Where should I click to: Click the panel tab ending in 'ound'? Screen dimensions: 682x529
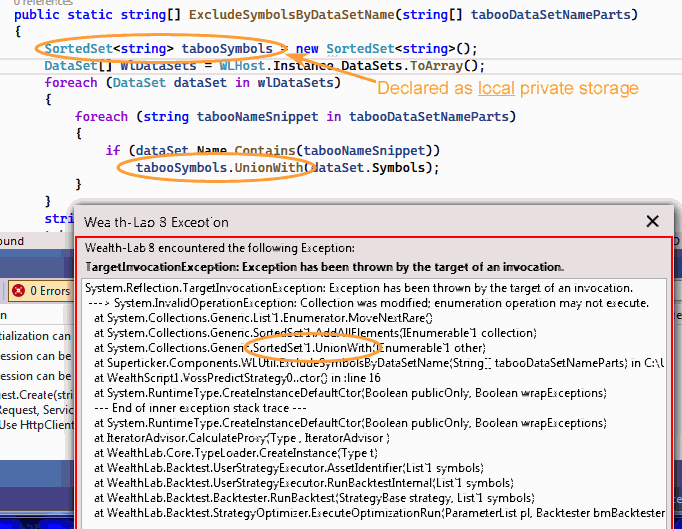coord(12,241)
